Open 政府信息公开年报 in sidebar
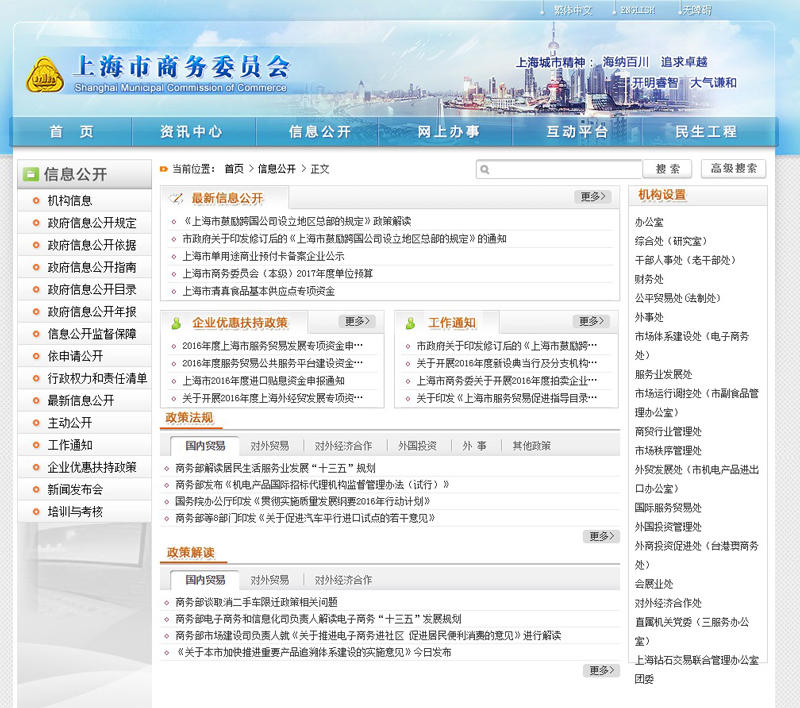This screenshot has width=800, height=708. pos(92,312)
